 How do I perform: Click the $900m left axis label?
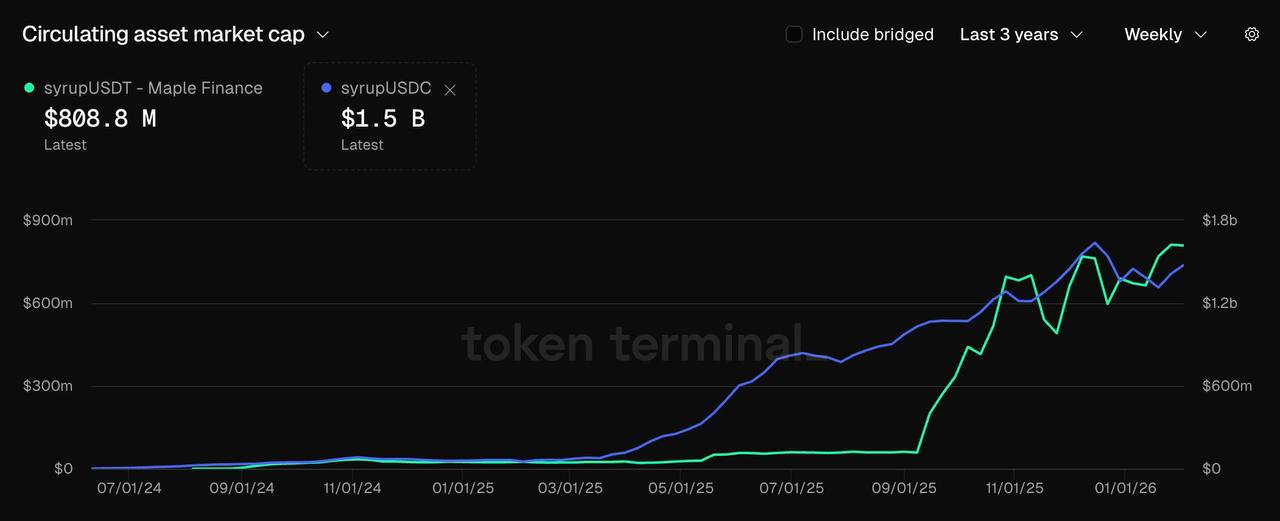[48, 220]
